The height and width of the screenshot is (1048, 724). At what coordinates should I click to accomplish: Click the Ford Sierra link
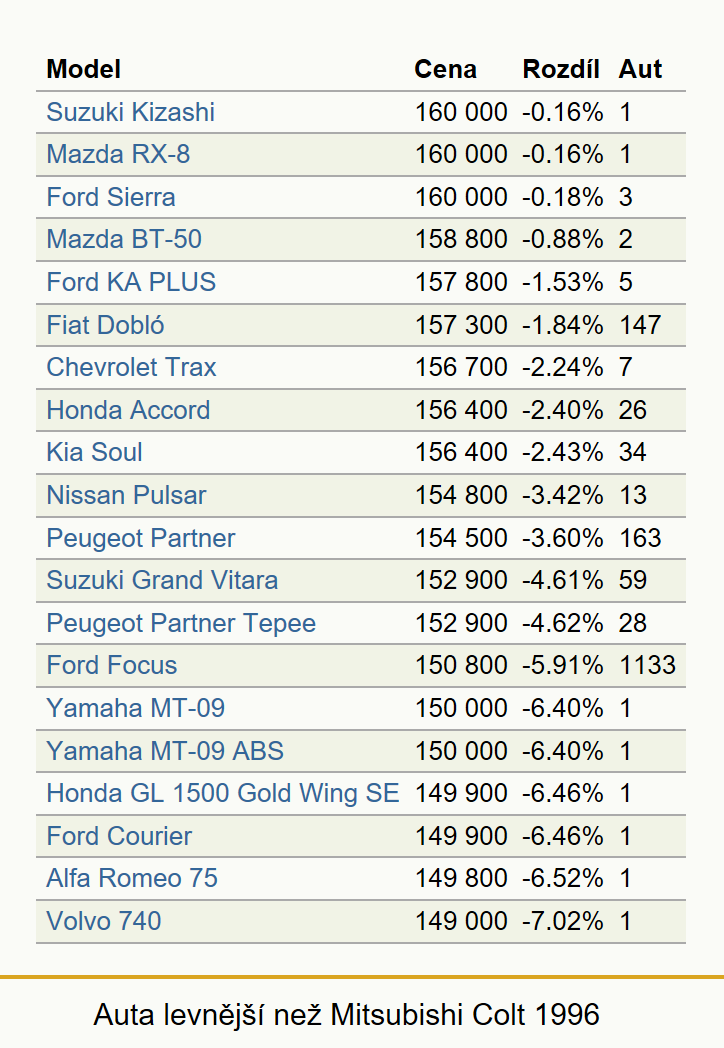pos(111,197)
